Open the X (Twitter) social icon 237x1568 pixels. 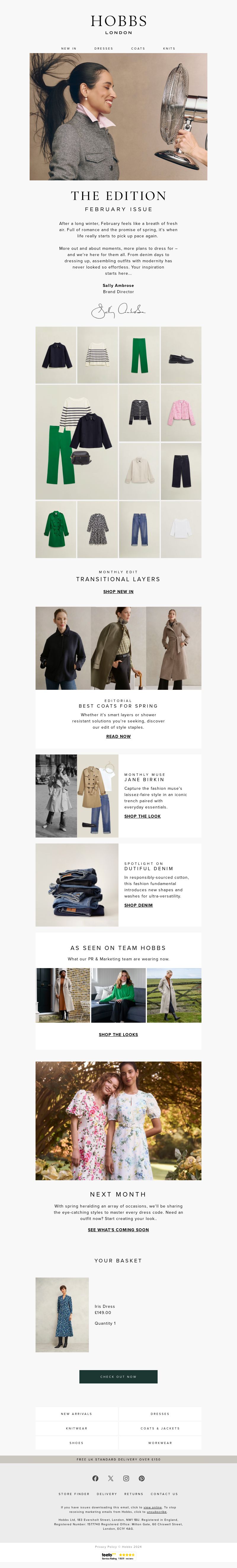coord(111,1478)
